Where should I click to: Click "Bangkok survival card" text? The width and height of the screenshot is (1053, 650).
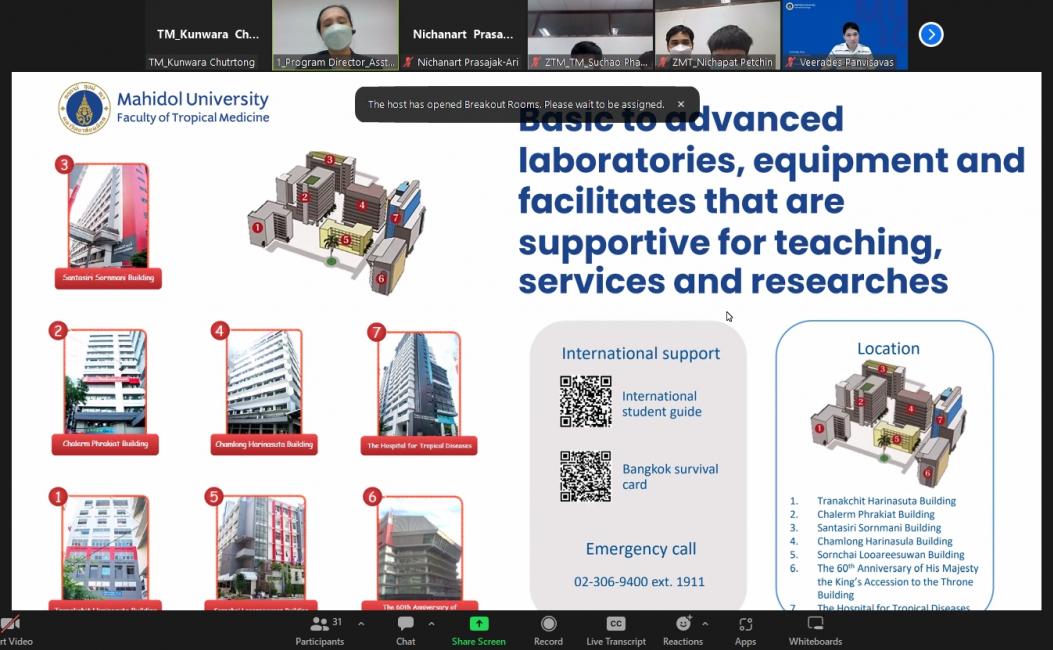point(670,477)
